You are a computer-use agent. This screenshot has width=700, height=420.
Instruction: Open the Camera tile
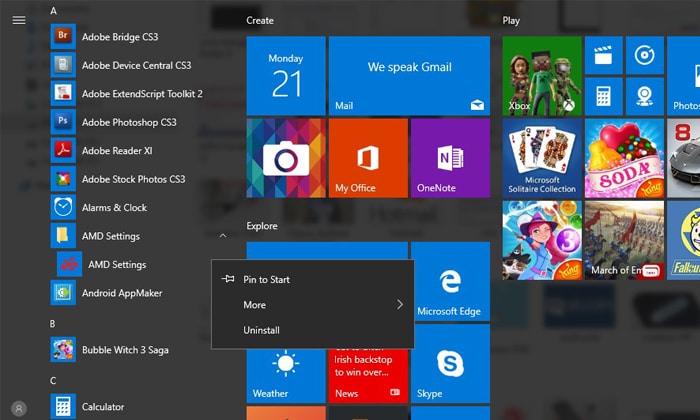286,158
